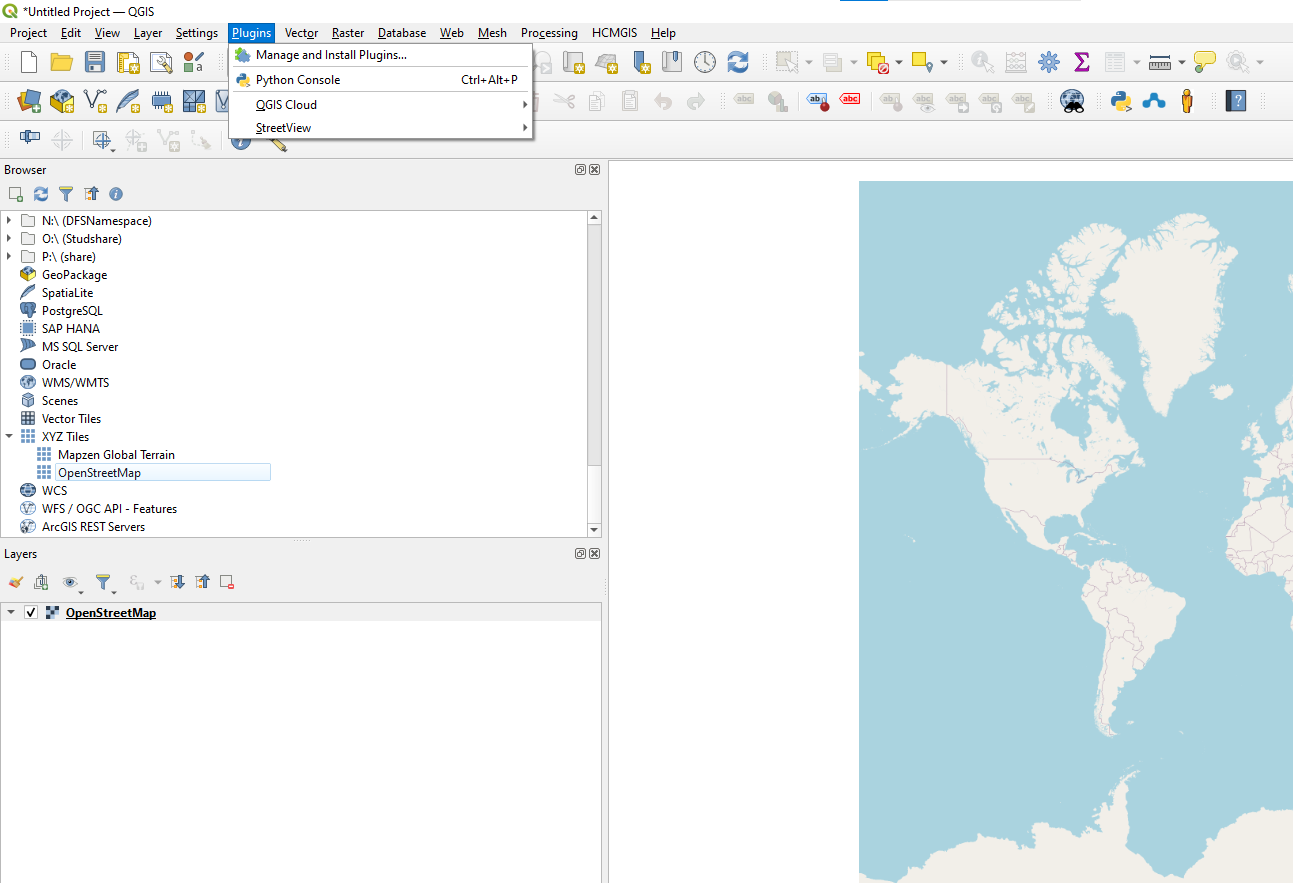Click the Statistical Summary sigma icon
This screenshot has width=1293, height=883.
(1081, 62)
